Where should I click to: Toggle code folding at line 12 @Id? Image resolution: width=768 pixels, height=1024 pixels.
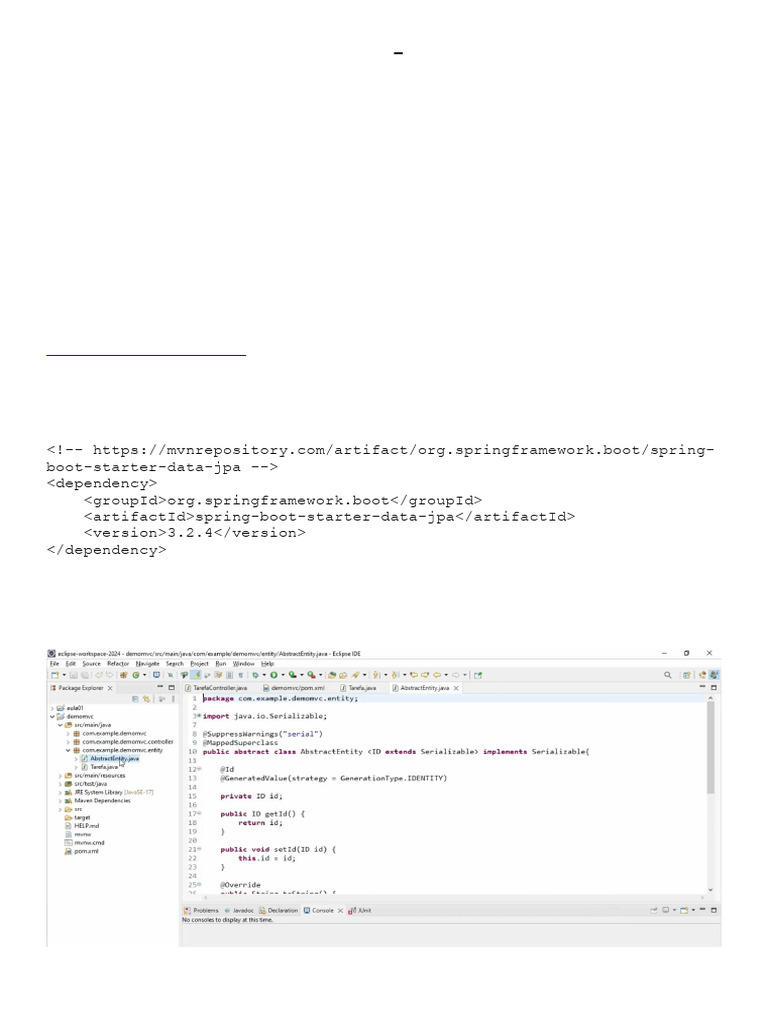click(x=199, y=769)
